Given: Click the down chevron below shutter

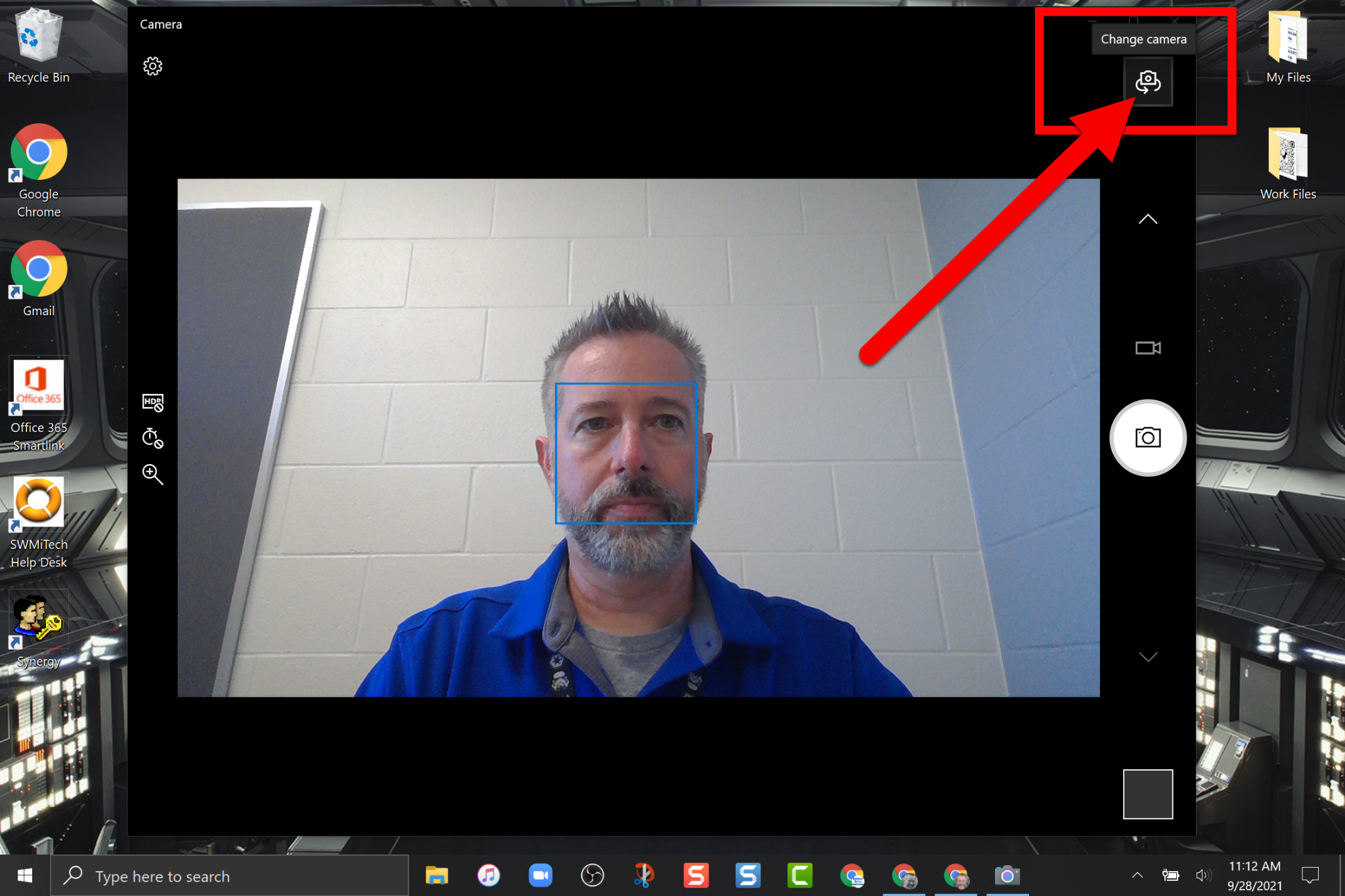Looking at the screenshot, I should coord(1147,657).
